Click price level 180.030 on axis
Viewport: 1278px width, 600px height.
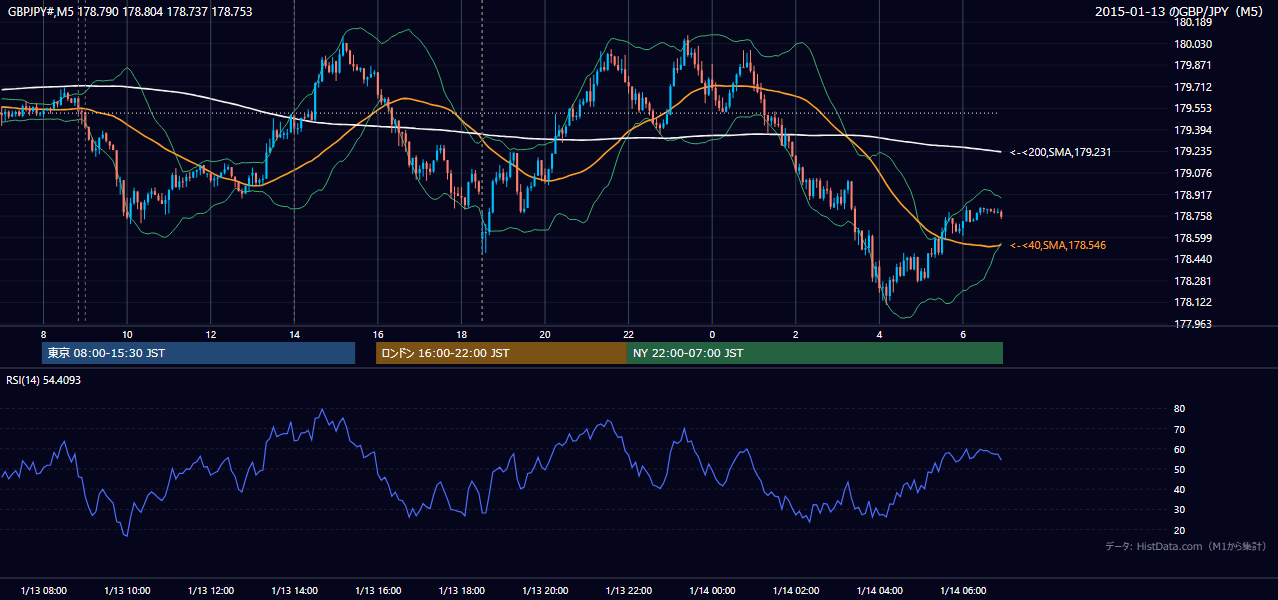(x=1193, y=44)
